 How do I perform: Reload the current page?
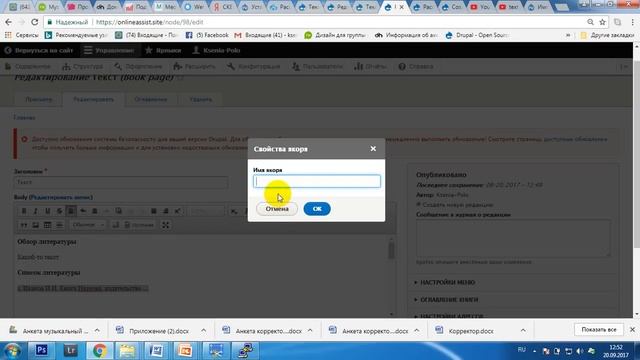[35, 22]
